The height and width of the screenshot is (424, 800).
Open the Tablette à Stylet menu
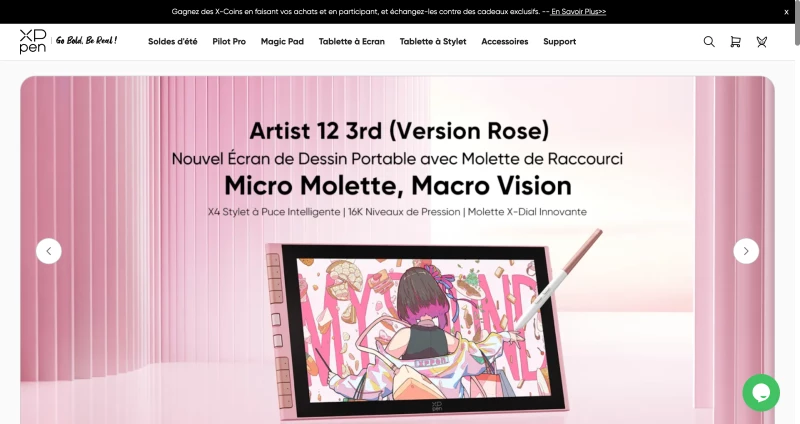[433, 42]
